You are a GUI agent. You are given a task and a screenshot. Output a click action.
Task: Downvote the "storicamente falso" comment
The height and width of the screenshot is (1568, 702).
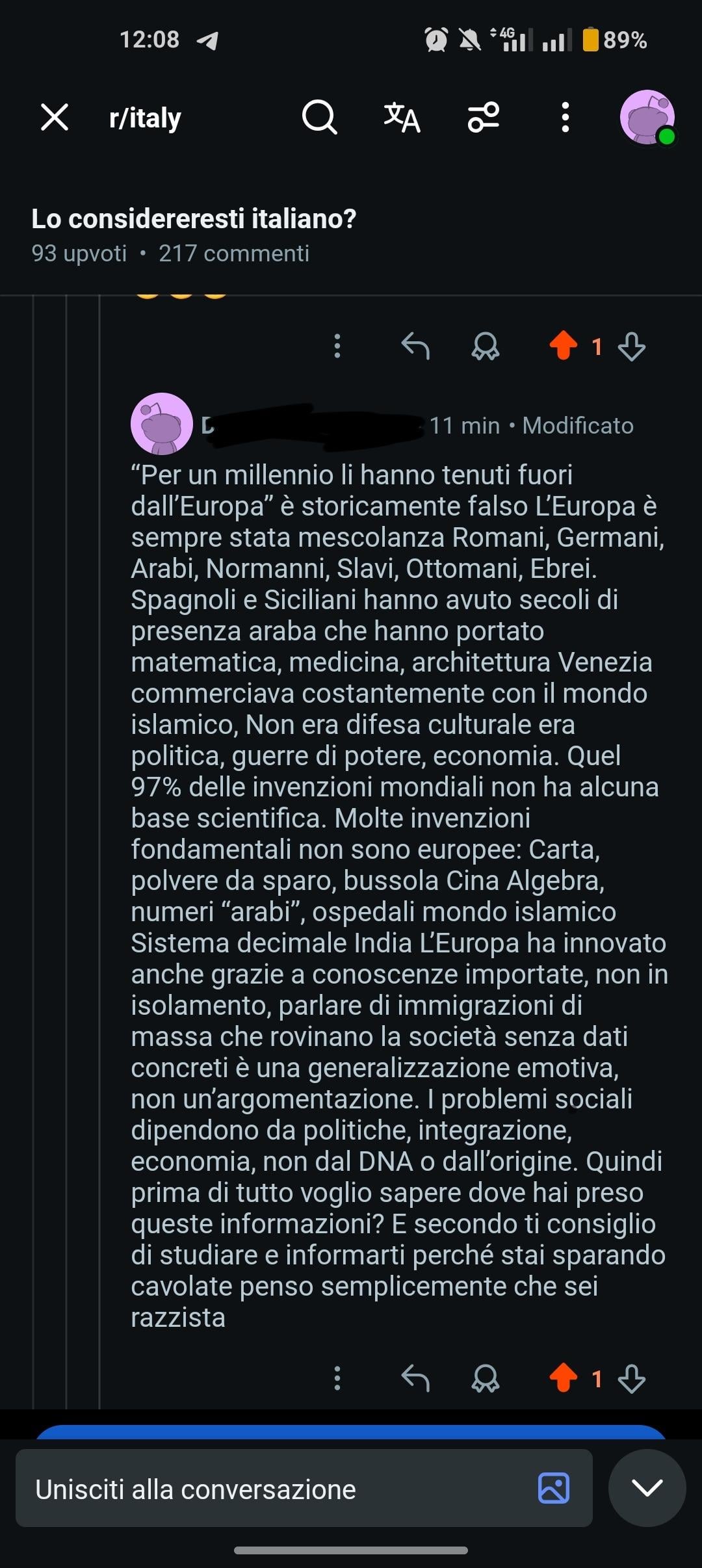point(632,1378)
